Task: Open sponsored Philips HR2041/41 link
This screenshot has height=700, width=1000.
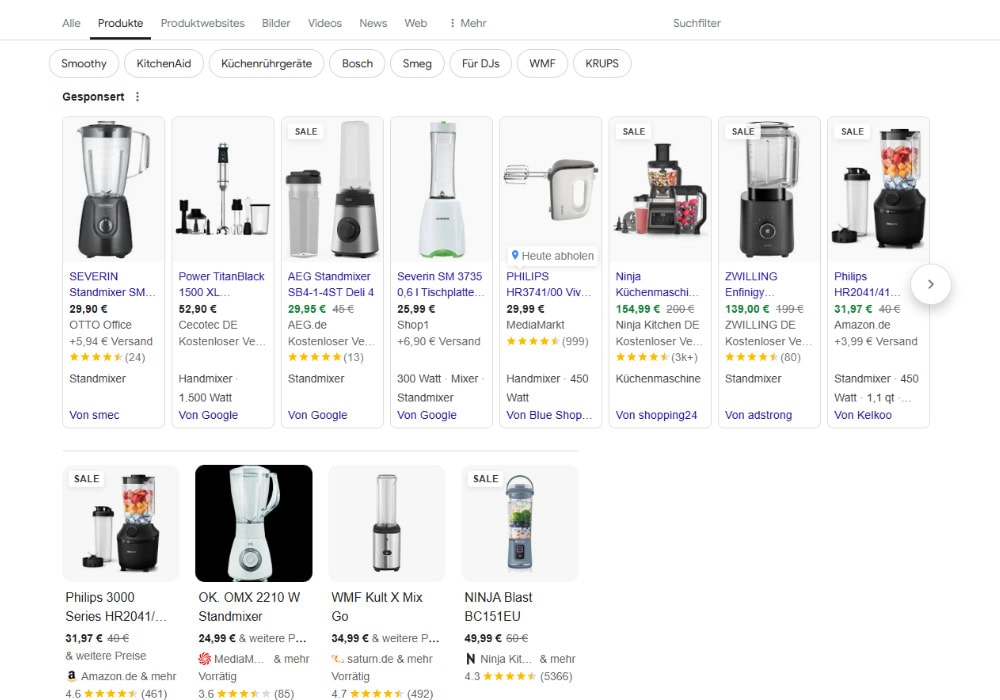Action: [x=867, y=284]
